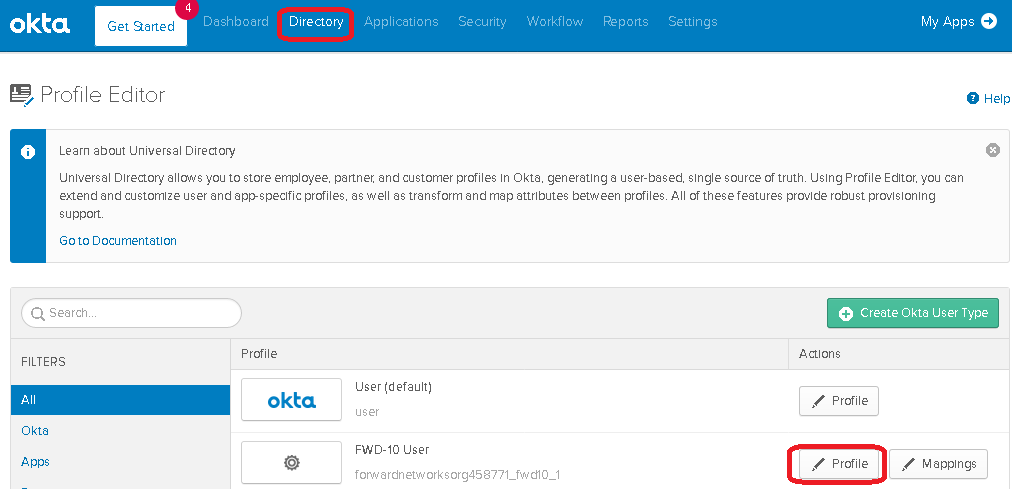Open Mappings for FWD-10 User
The height and width of the screenshot is (489, 1012).
938,464
